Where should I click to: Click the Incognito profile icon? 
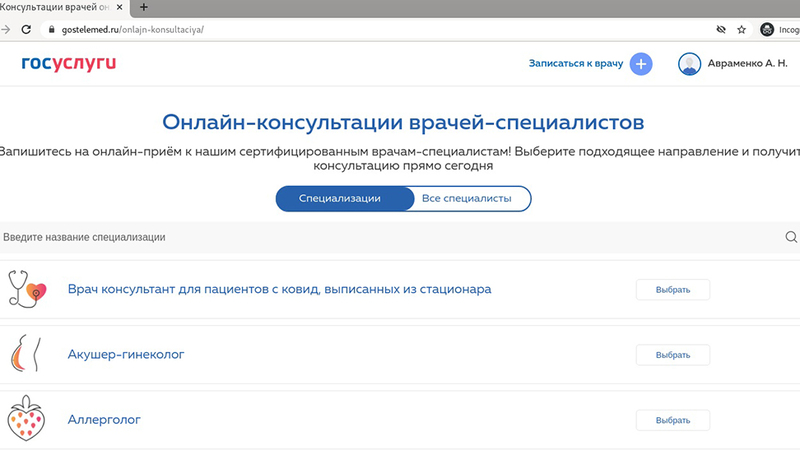coord(767,30)
